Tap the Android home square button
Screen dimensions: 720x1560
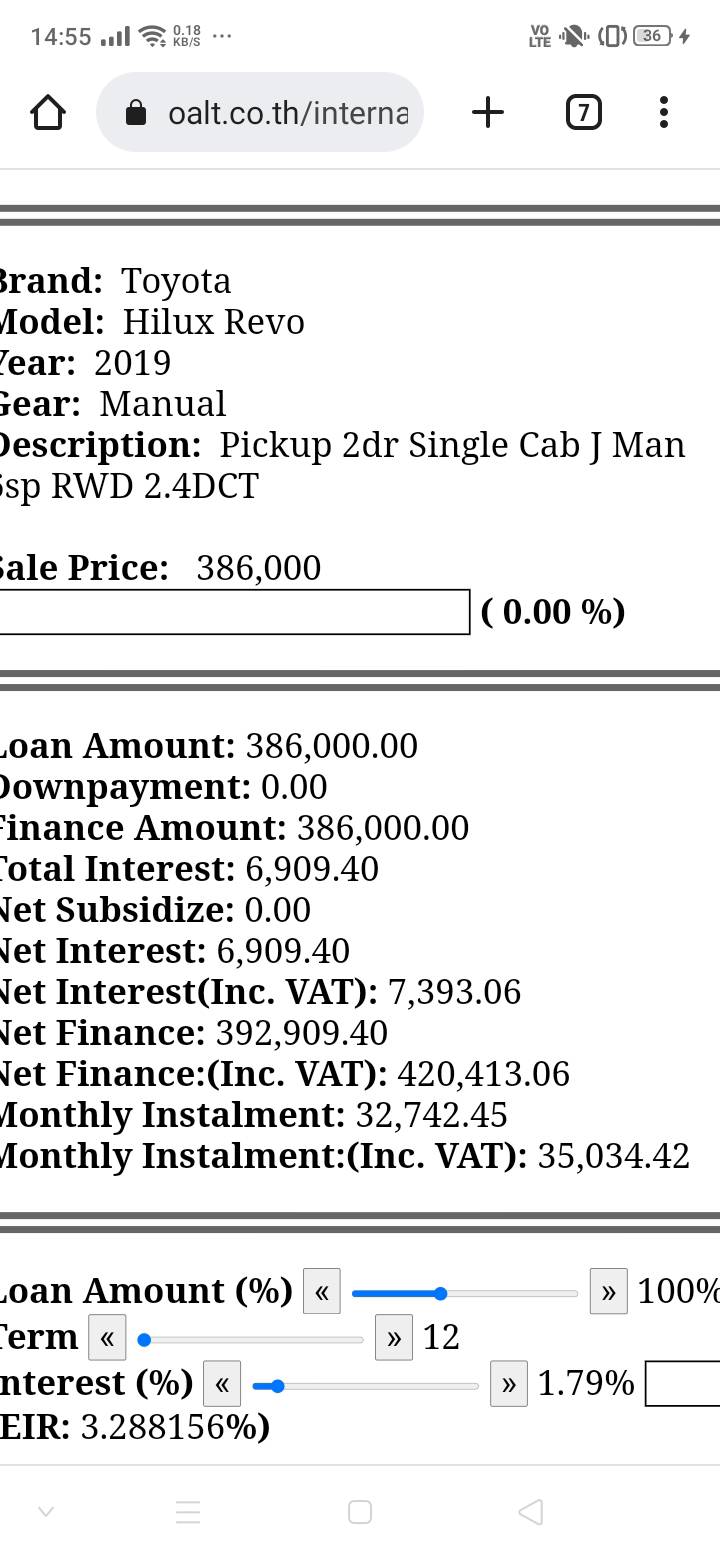point(360,1511)
